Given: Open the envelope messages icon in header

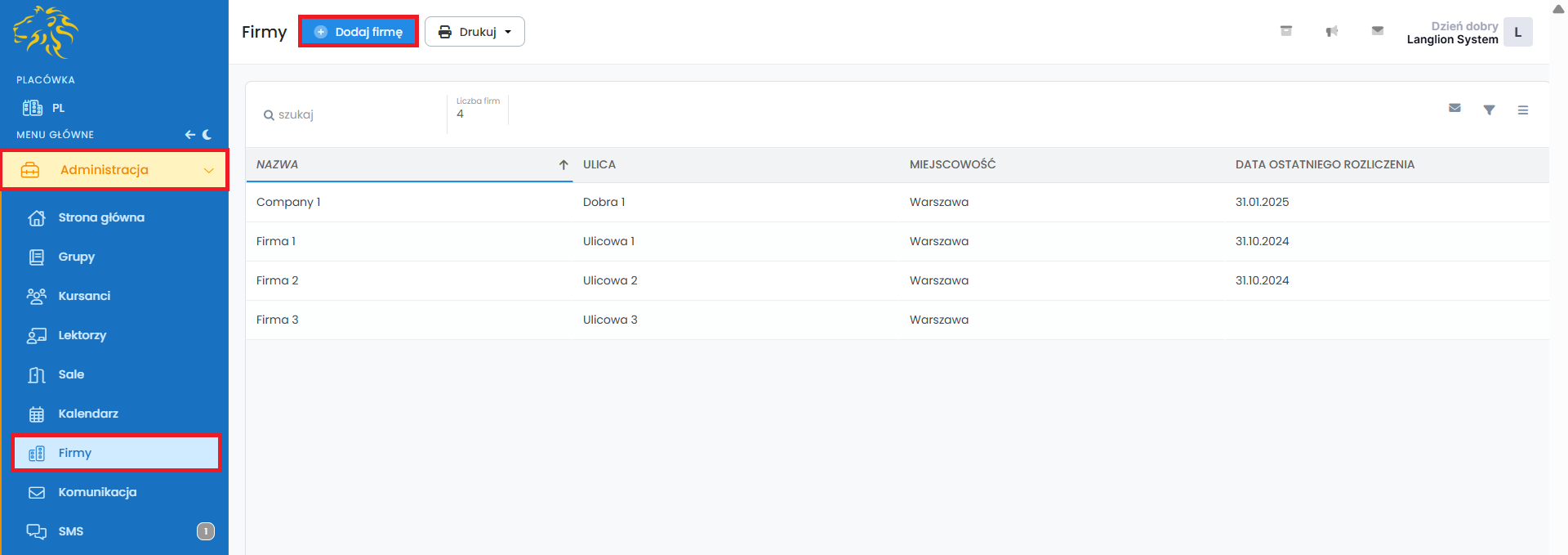Looking at the screenshot, I should click(1377, 31).
